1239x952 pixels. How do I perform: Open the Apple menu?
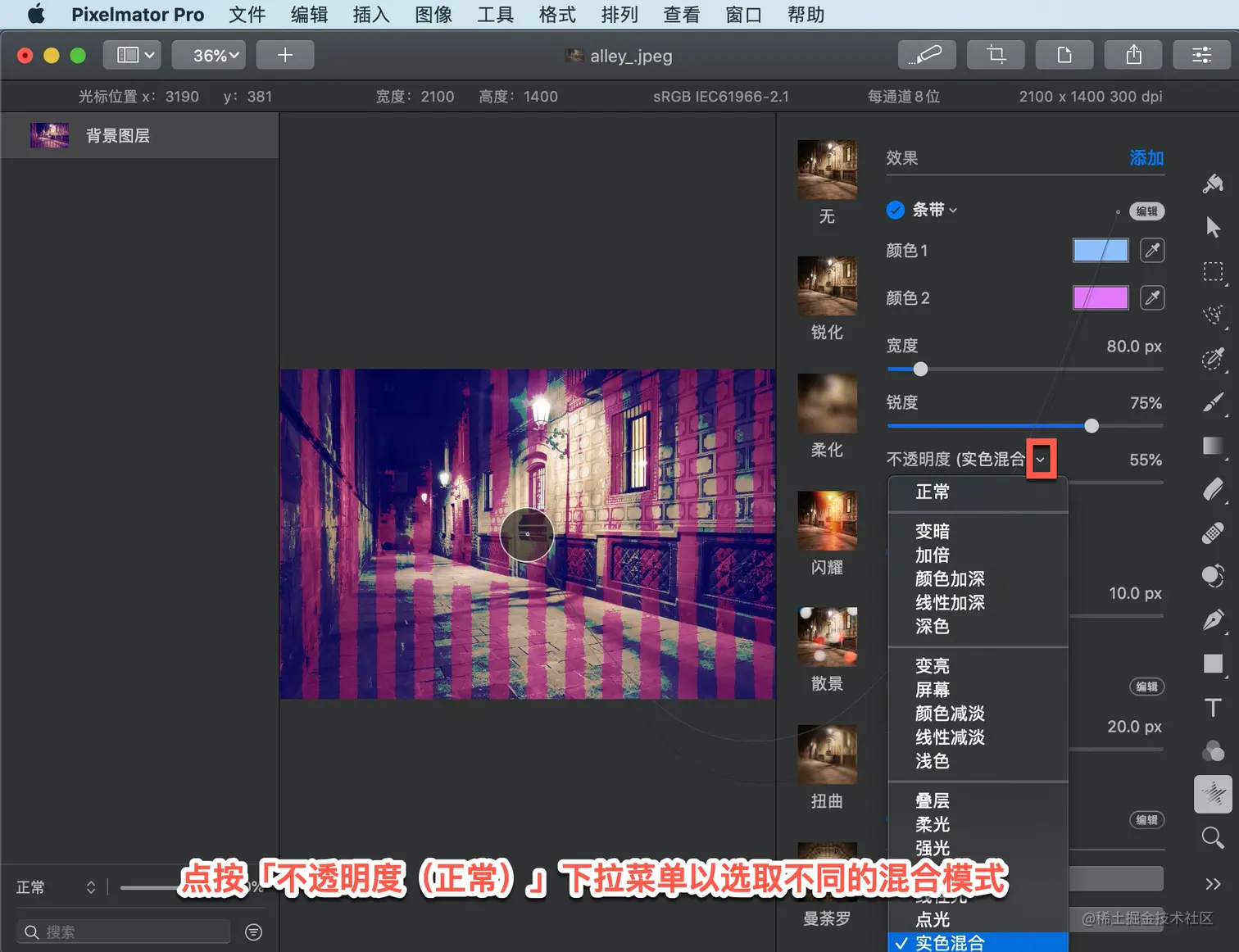click(x=36, y=15)
